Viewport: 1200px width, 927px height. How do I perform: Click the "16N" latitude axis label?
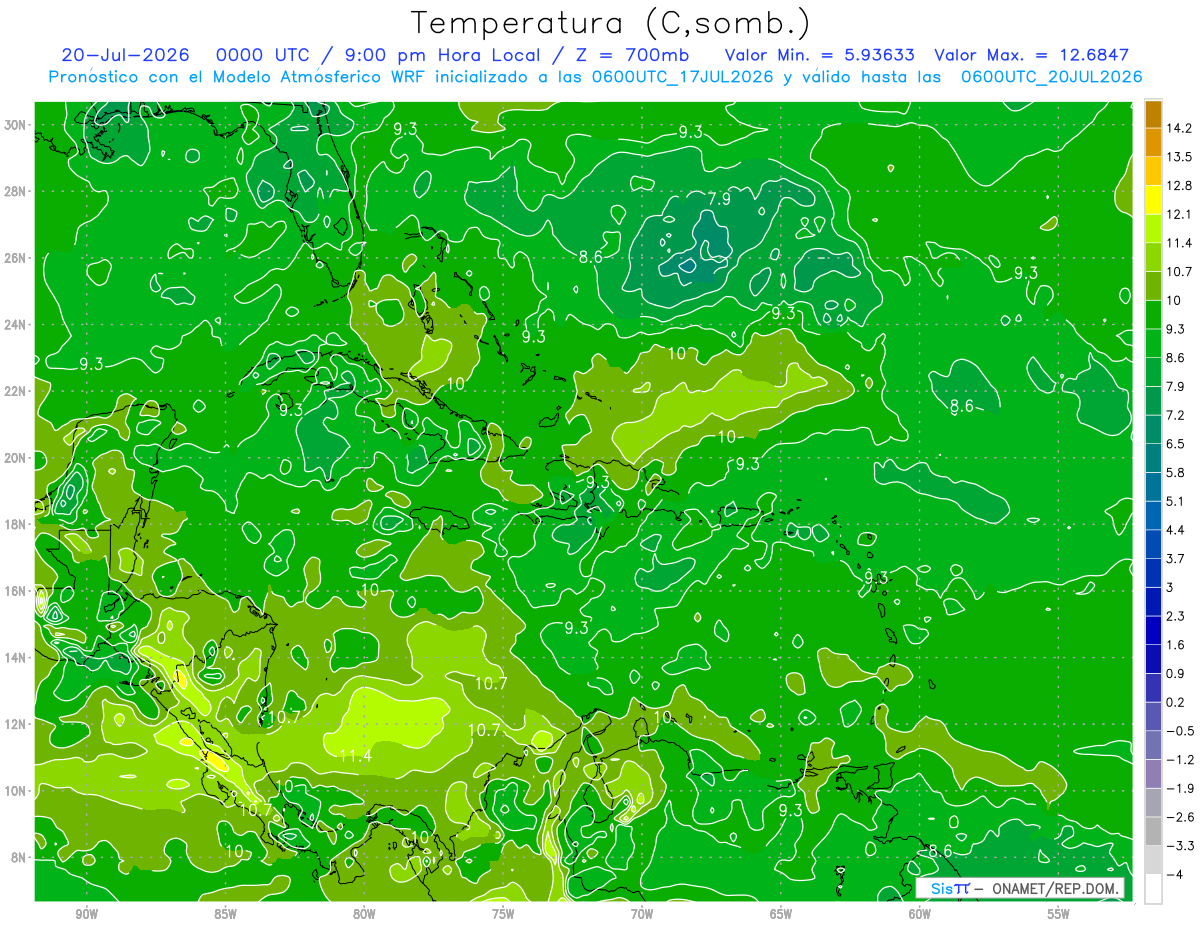pos(16,591)
